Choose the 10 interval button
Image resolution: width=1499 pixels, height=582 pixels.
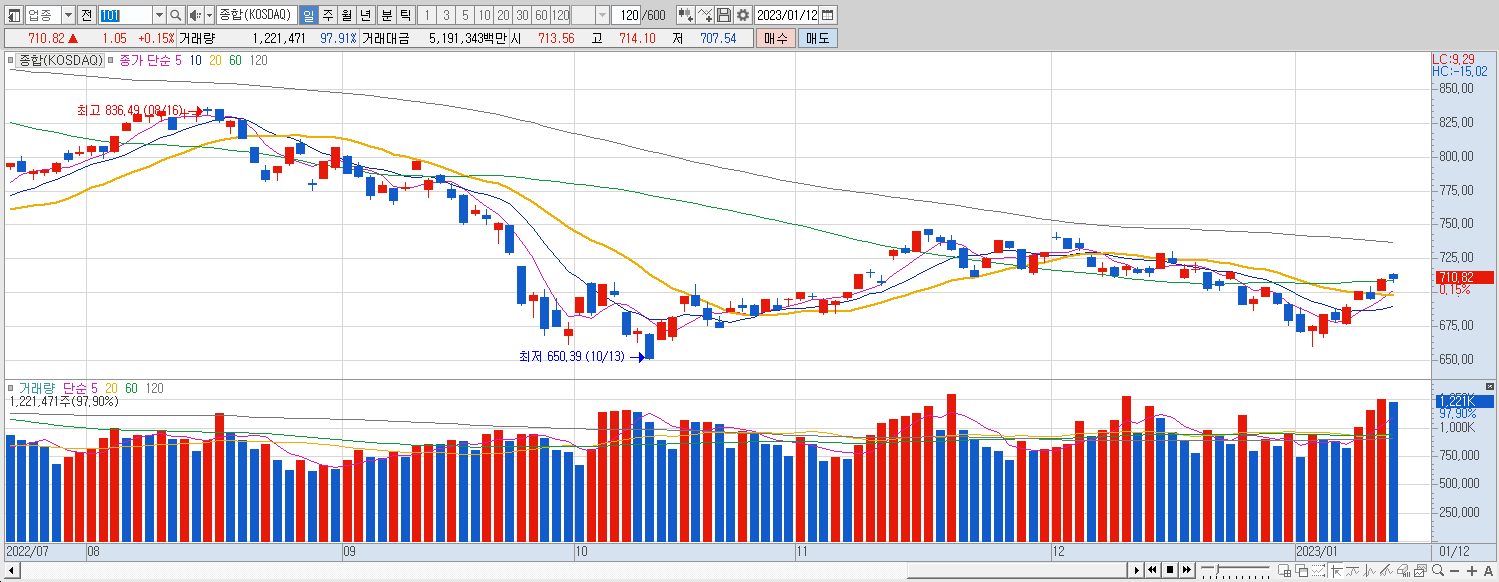tap(484, 15)
